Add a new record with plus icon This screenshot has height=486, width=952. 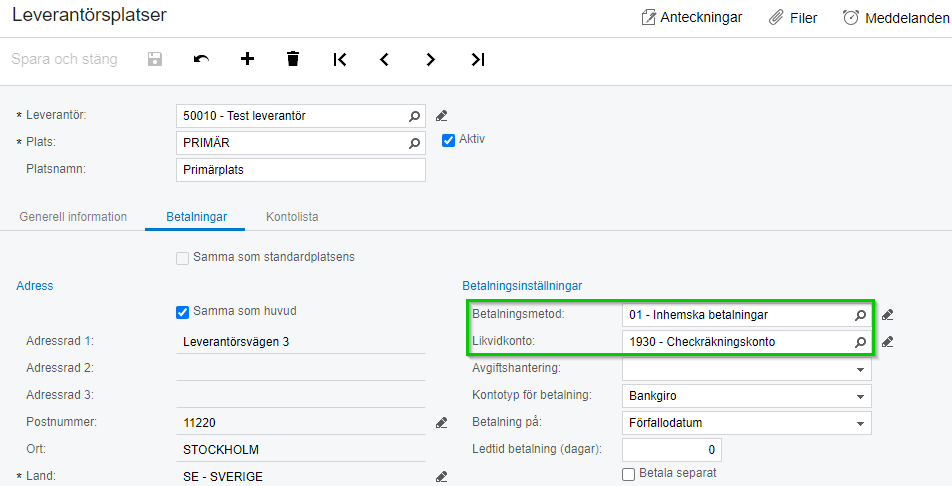[247, 59]
